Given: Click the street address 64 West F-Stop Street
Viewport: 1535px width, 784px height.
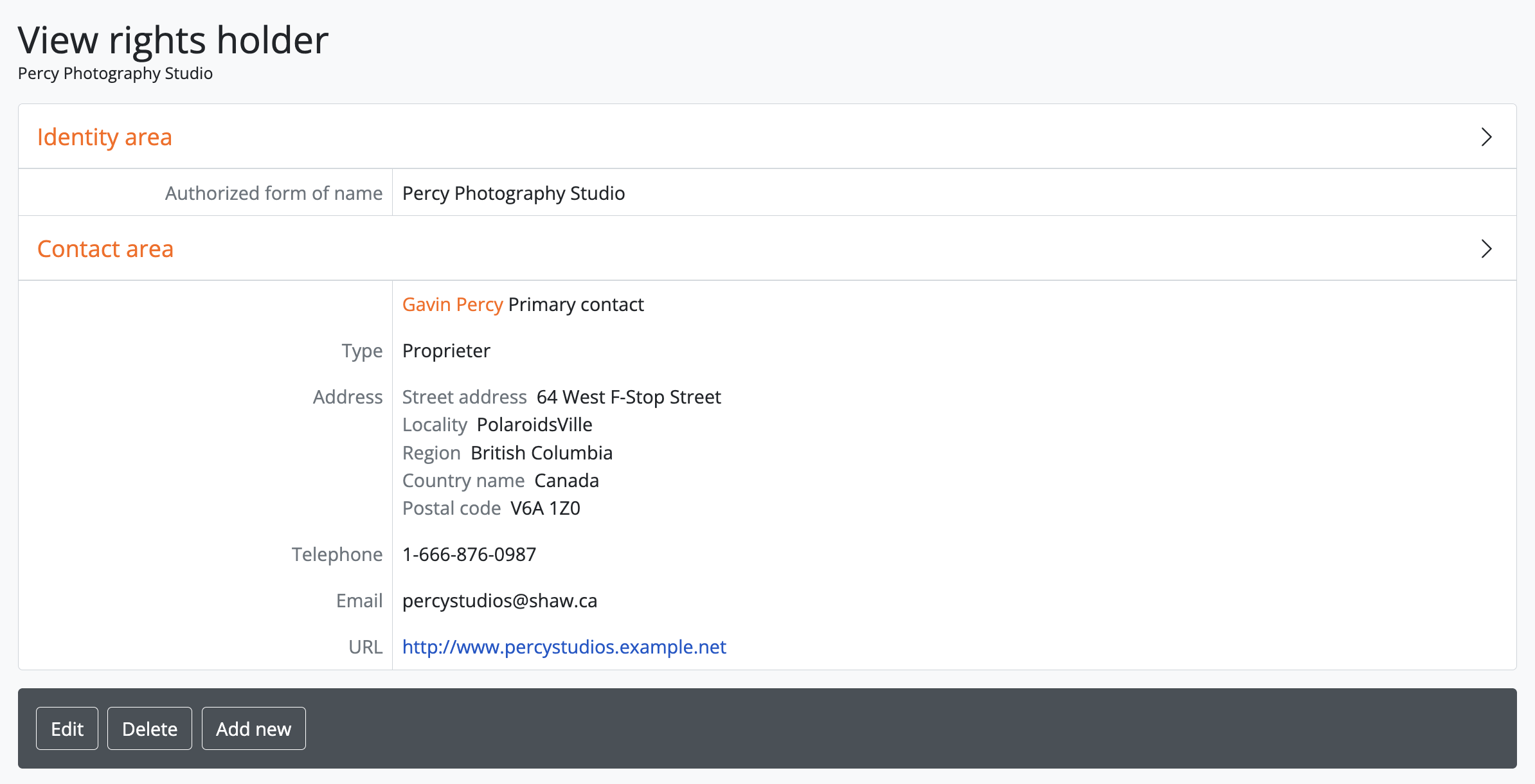Looking at the screenshot, I should 628,397.
